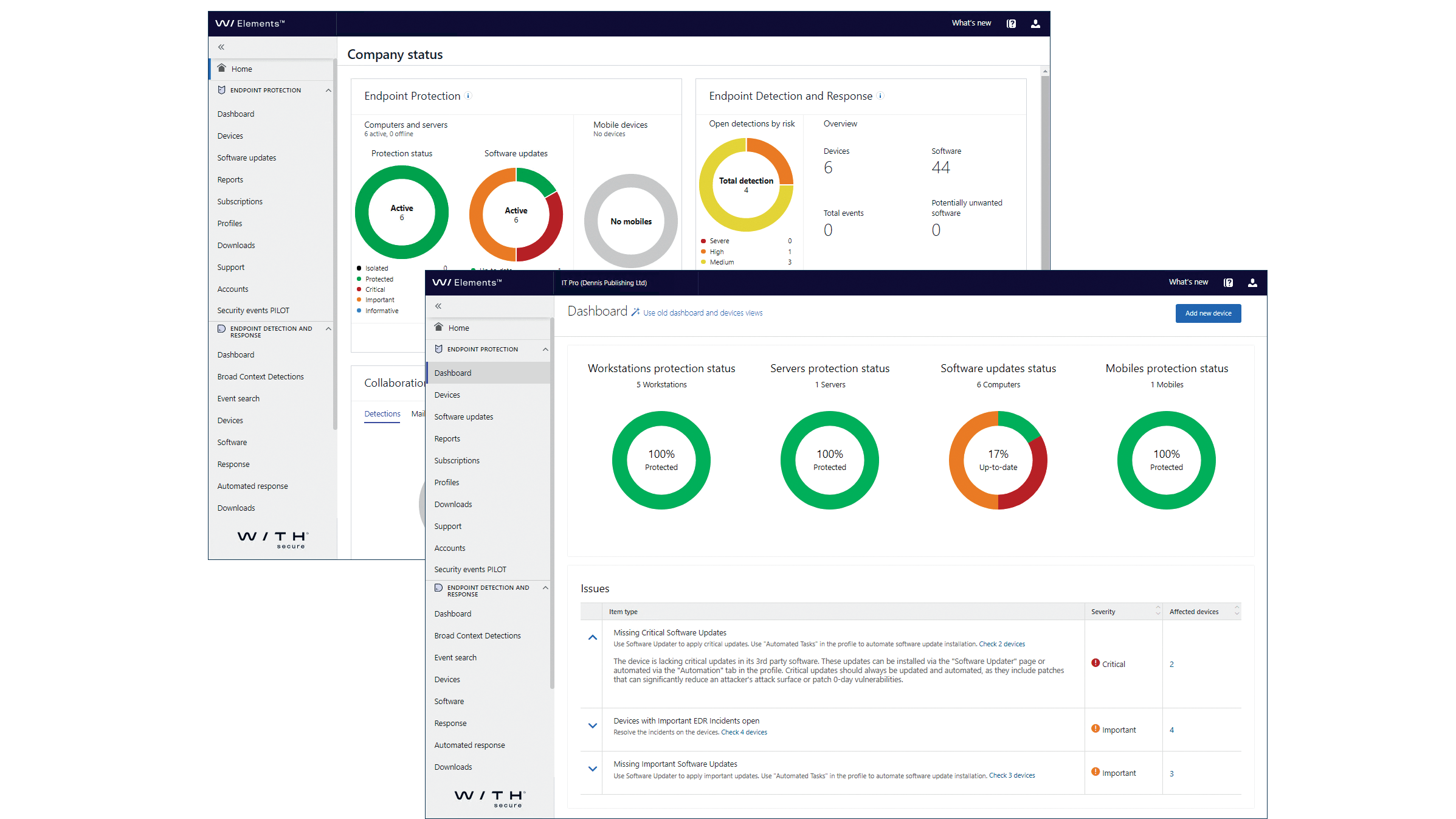Open Software updates in front sidebar
The height and width of the screenshot is (819, 1456).
463,416
